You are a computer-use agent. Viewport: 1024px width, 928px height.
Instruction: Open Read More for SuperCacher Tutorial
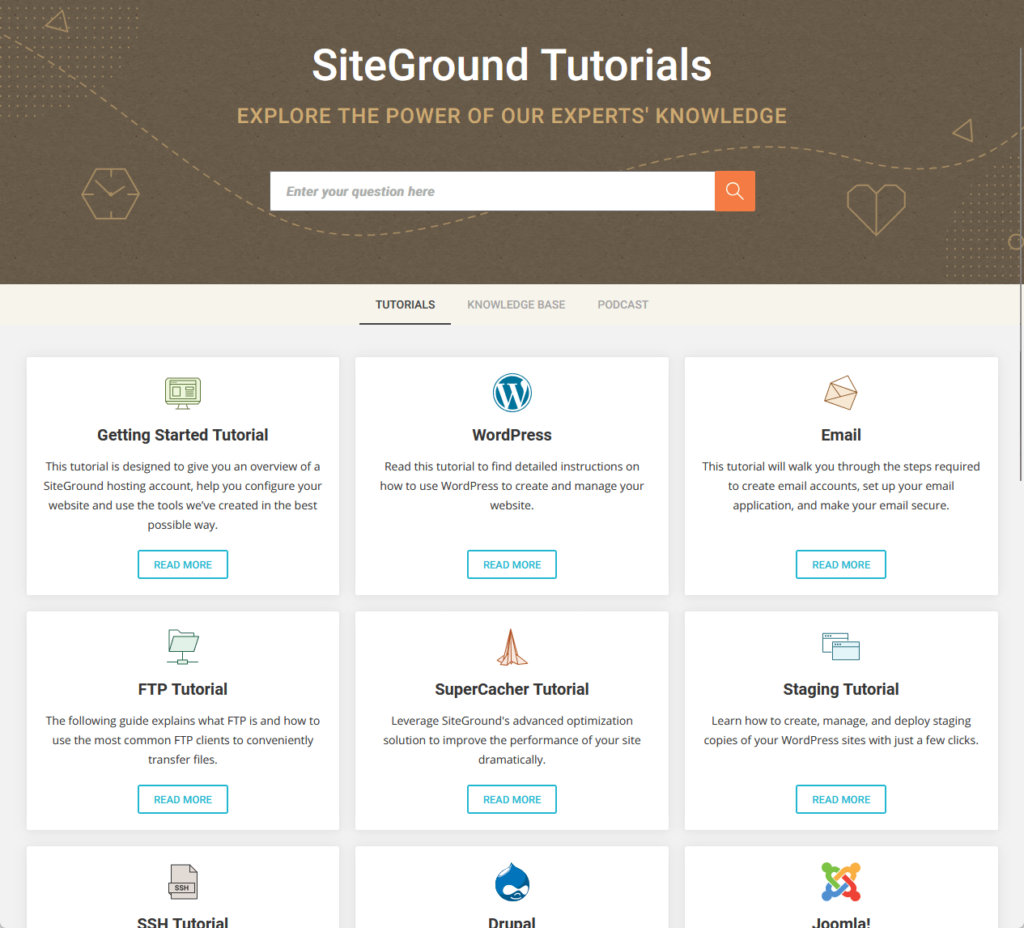(512, 799)
